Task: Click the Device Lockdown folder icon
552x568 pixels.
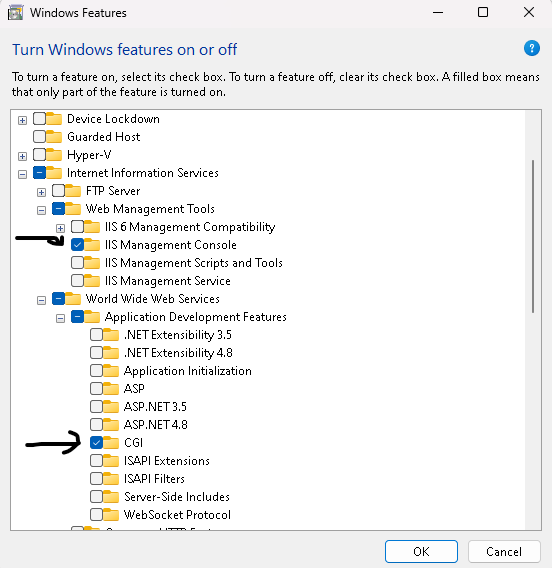Action: click(54, 118)
